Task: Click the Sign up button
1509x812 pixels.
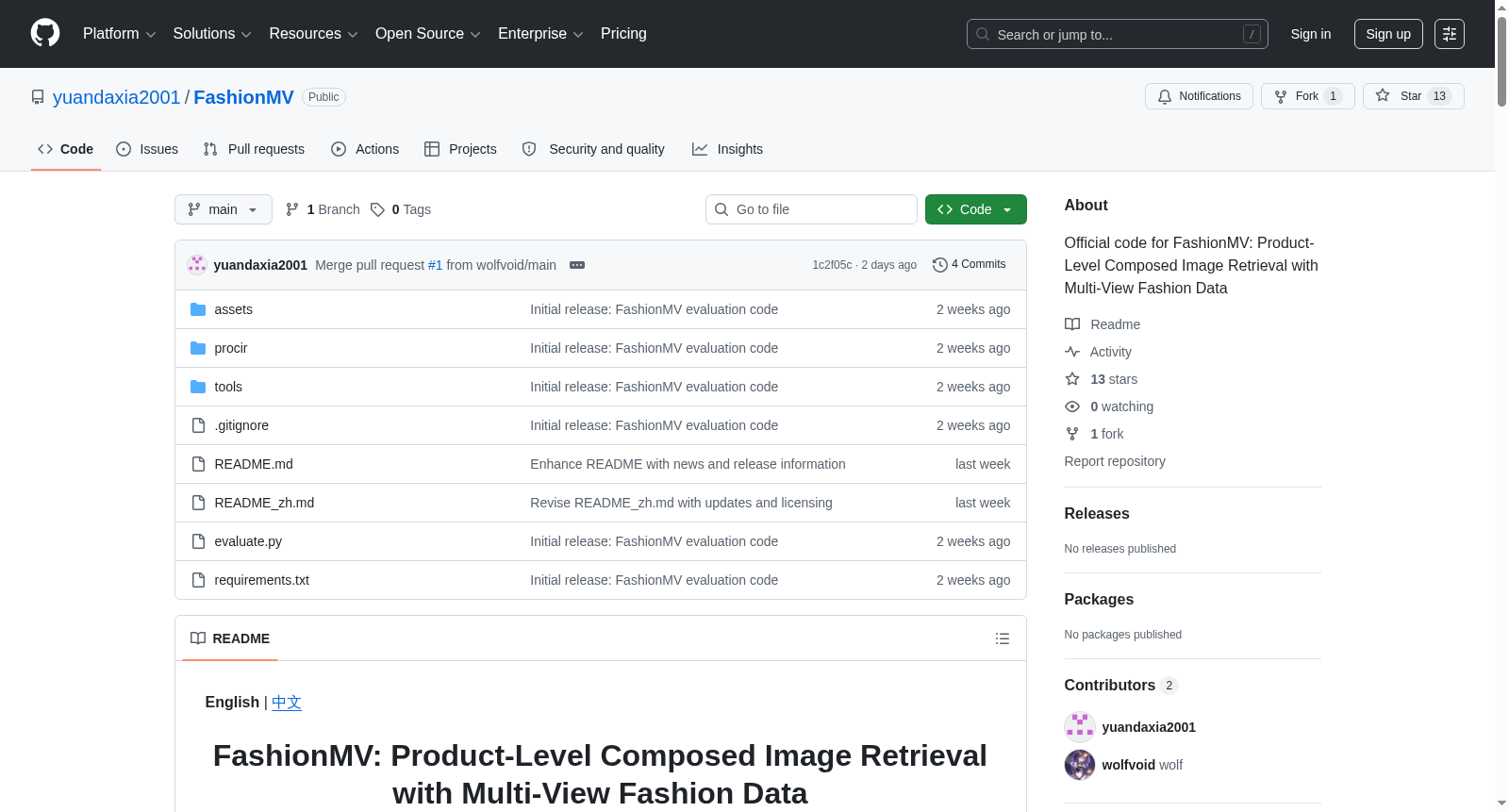Action: pyautogui.click(x=1388, y=34)
